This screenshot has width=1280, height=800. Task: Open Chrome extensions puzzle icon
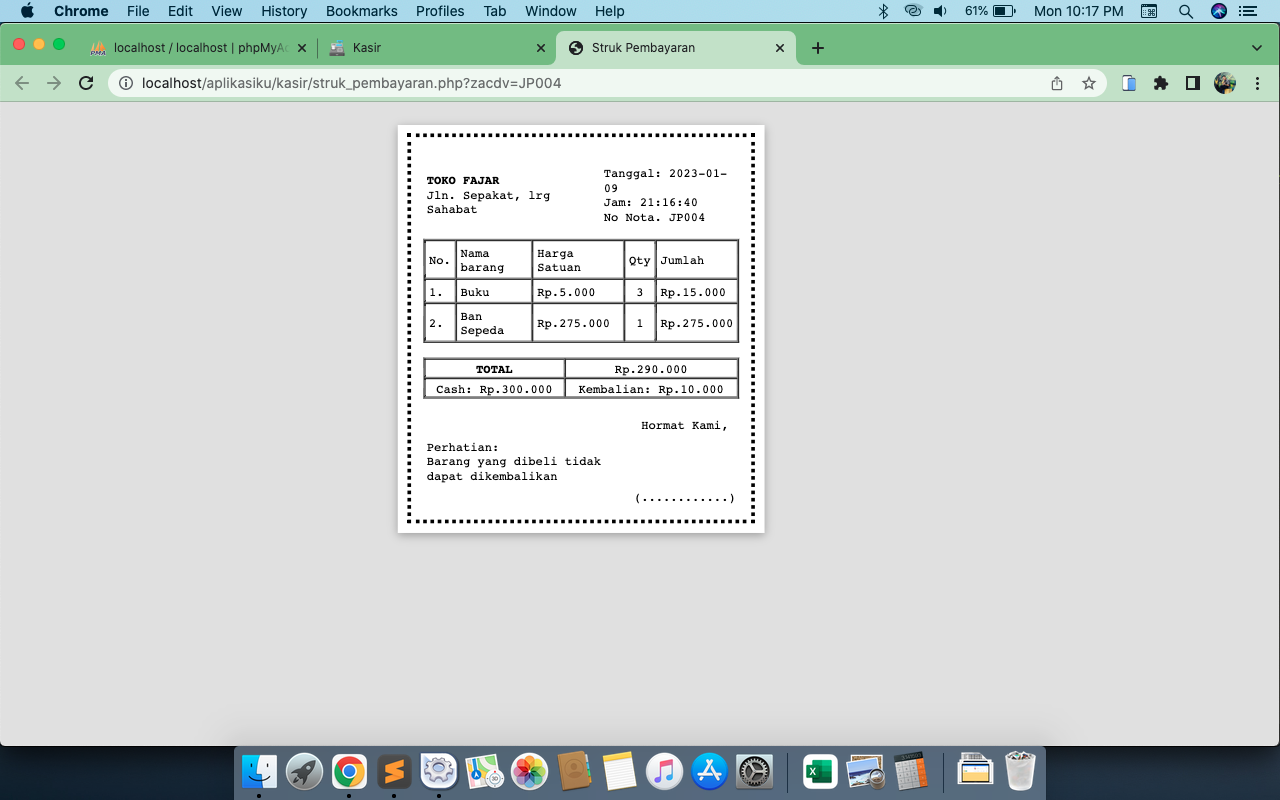coord(1161,83)
